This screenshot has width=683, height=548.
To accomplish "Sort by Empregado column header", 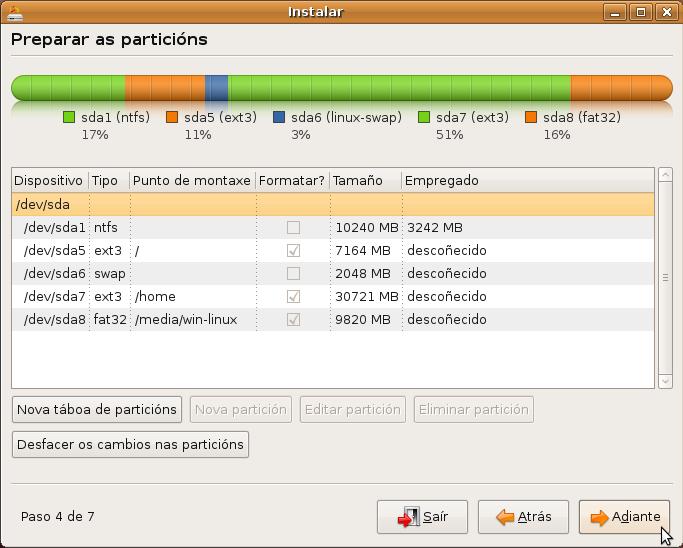I will pyautogui.click(x=527, y=180).
